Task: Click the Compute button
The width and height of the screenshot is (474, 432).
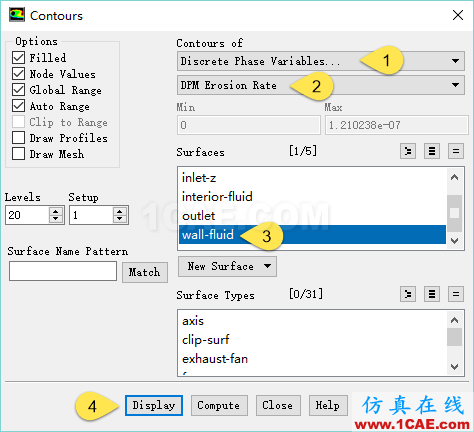Action: point(219,405)
